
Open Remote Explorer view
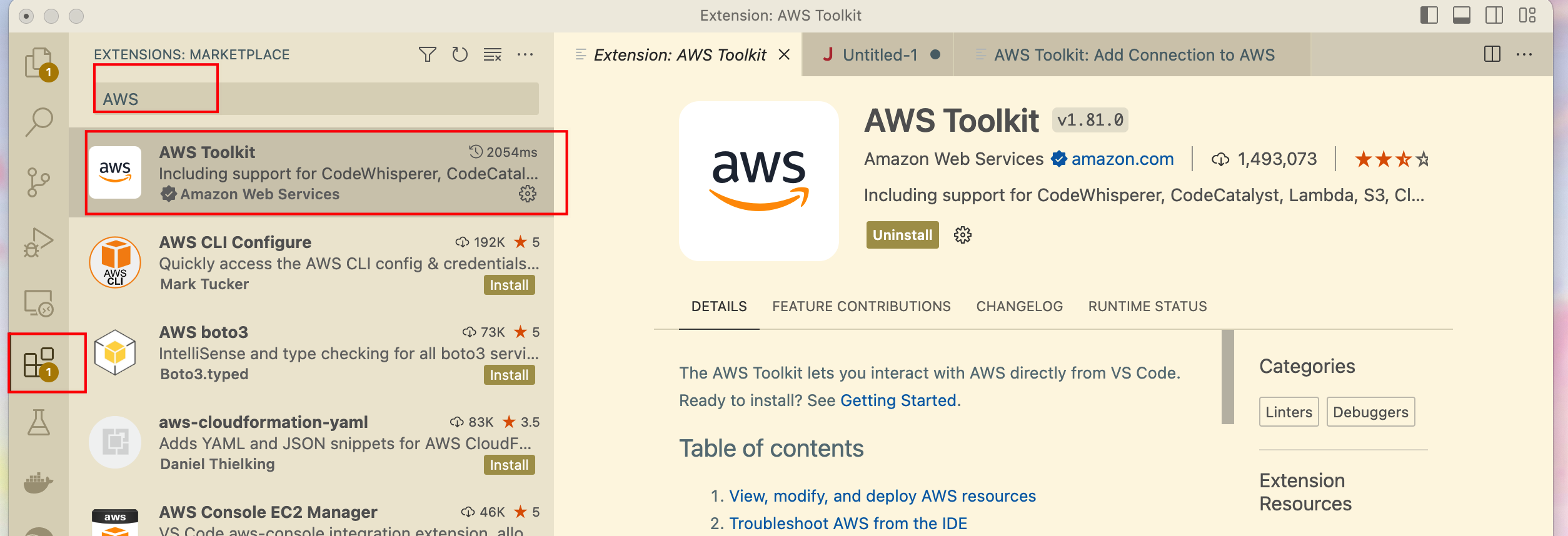click(x=39, y=303)
